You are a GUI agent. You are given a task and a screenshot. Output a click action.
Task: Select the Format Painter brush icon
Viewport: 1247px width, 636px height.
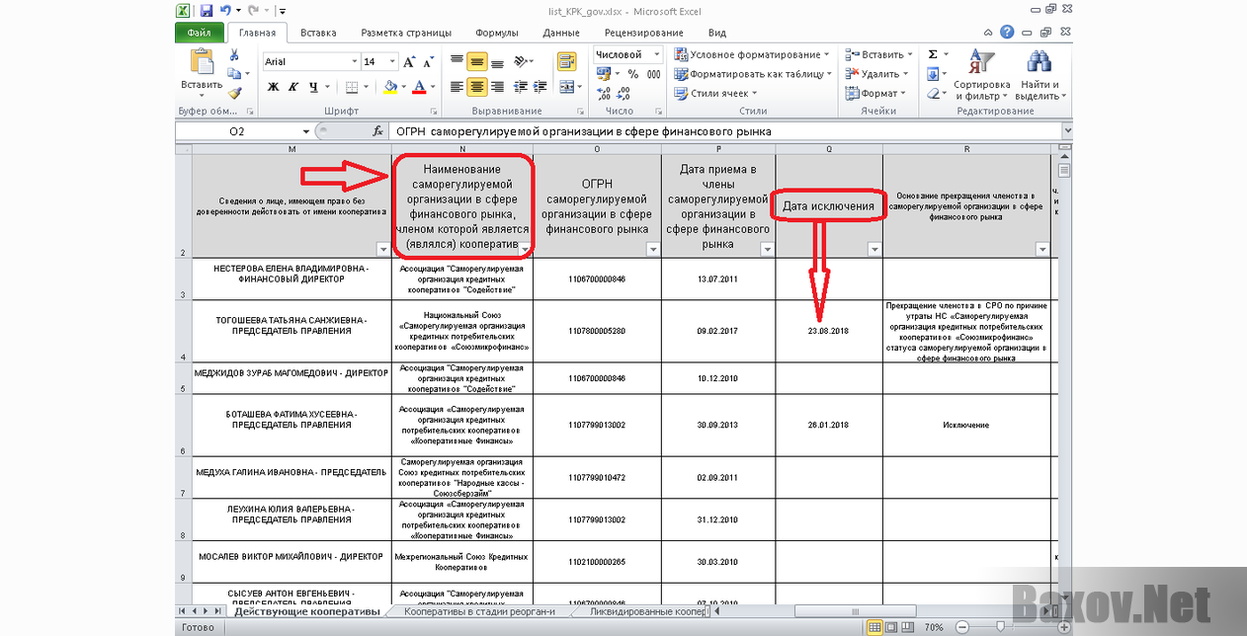234,93
